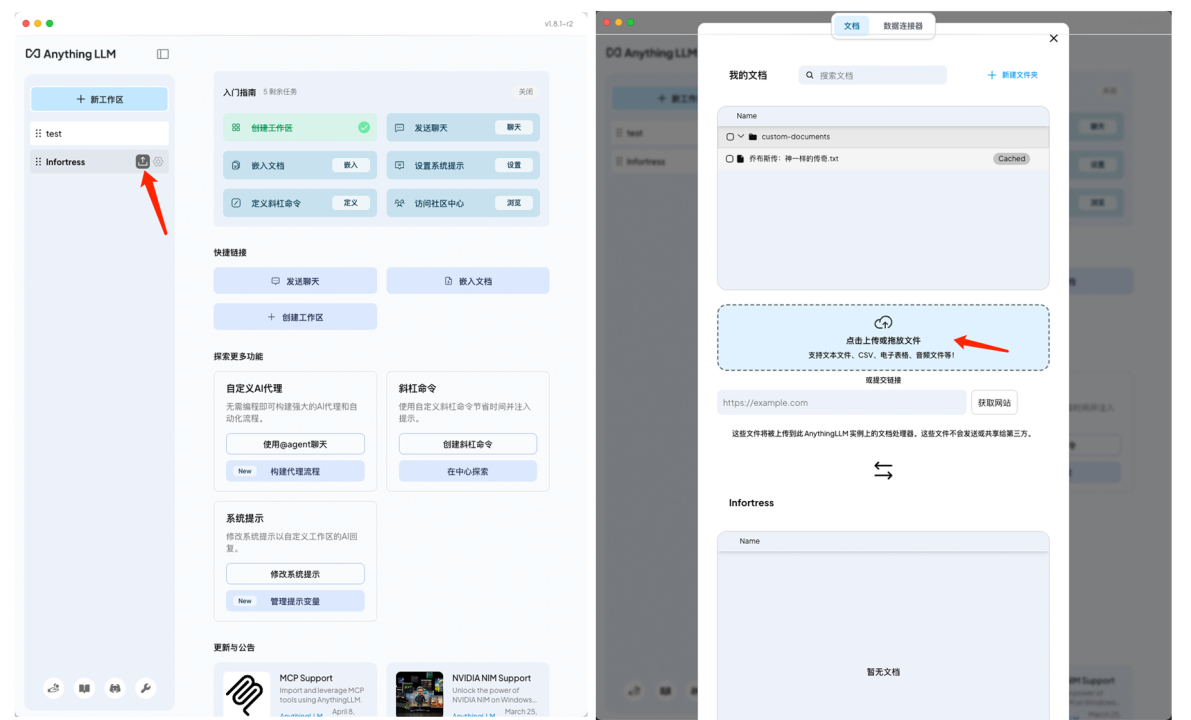This screenshot has height=720, width=1191.
Task: Open the wrench settings icon in the sidebar footer
Action: [145, 688]
